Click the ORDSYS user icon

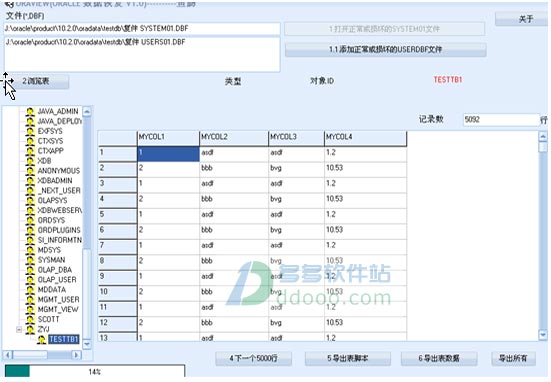coord(30,220)
